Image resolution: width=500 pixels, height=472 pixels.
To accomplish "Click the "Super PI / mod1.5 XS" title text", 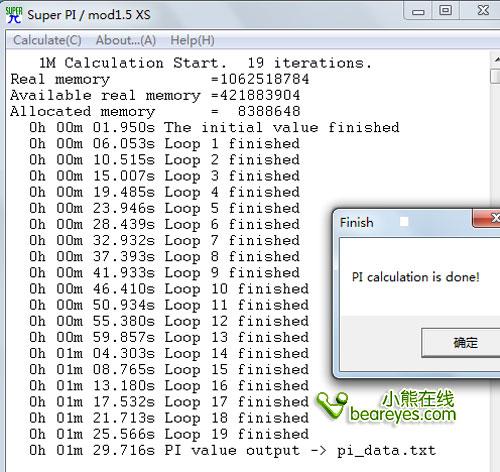I will tap(89, 15).
